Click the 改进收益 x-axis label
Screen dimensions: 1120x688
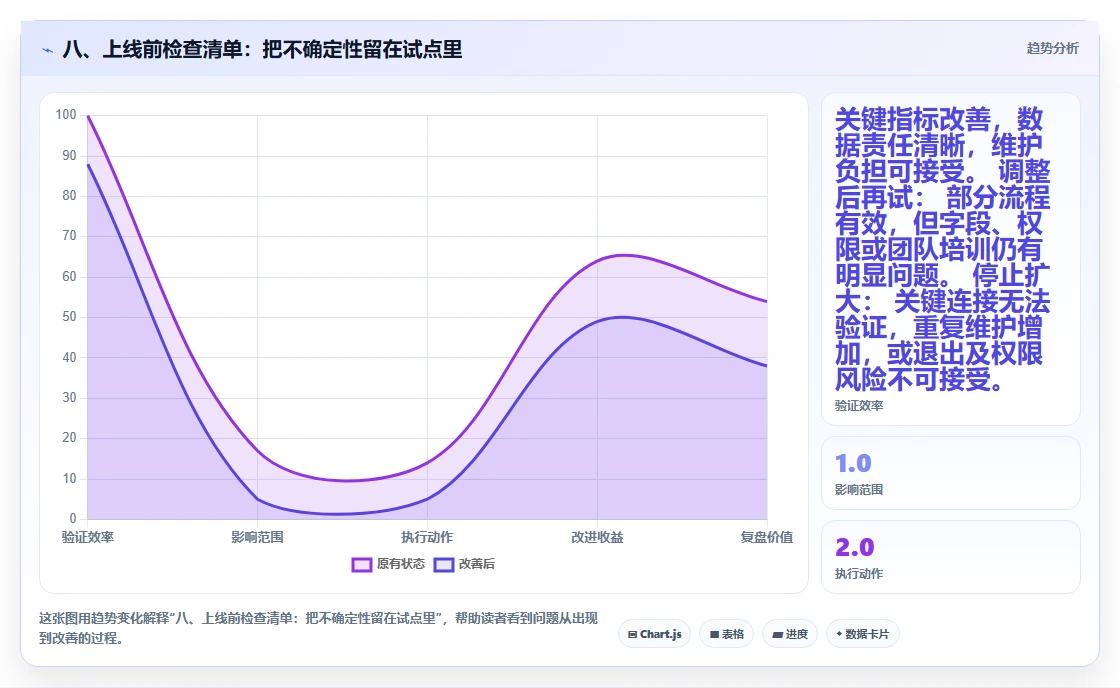click(597, 537)
